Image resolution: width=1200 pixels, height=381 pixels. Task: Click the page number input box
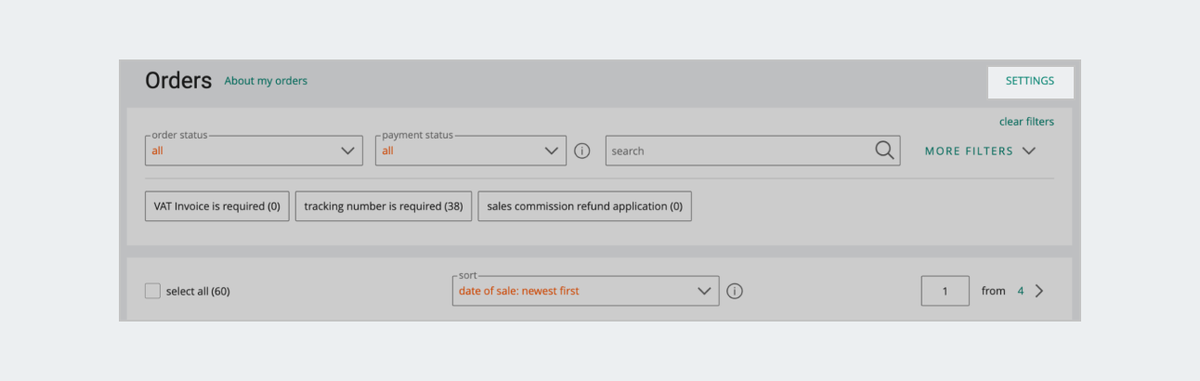945,291
